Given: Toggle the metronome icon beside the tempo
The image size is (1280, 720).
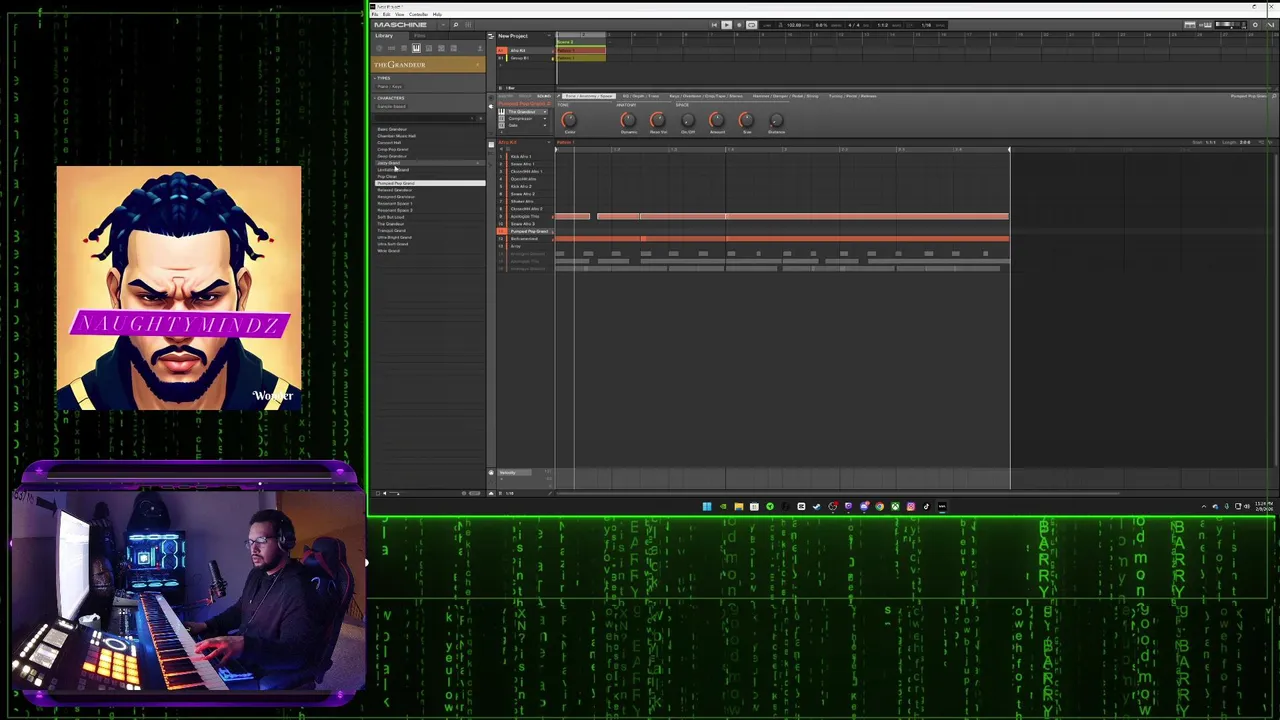Looking at the screenshot, I should pos(780,25).
